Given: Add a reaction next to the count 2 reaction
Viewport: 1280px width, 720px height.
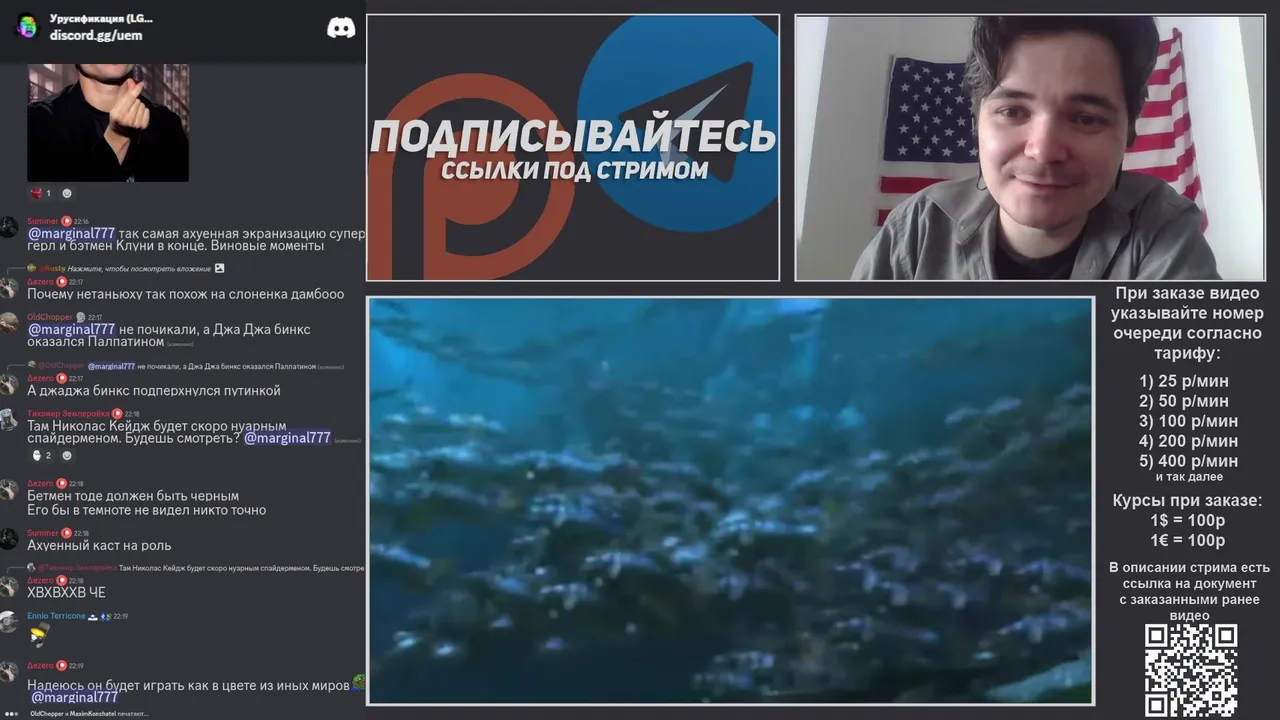Looking at the screenshot, I should [67, 455].
